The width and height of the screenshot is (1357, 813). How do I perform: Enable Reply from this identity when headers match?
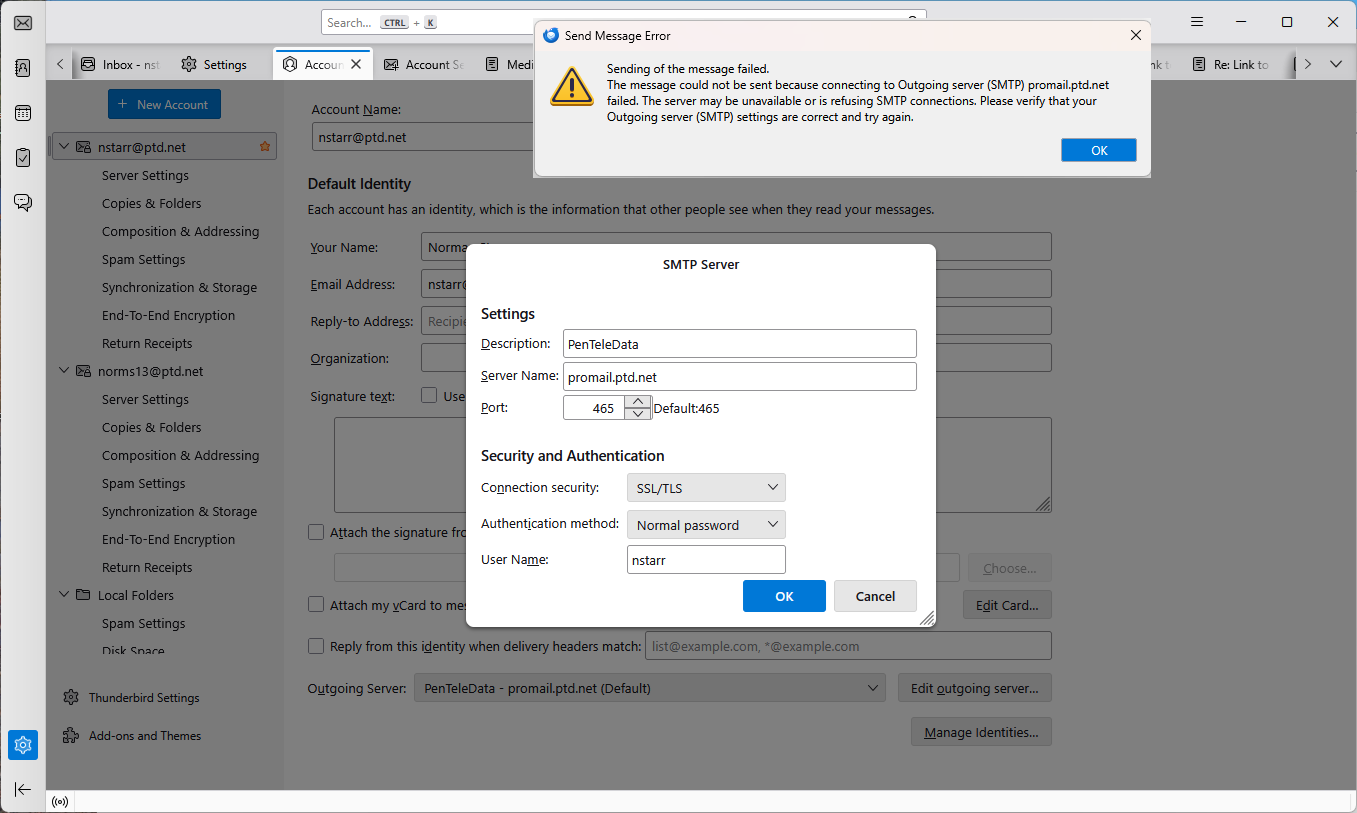[x=316, y=646]
